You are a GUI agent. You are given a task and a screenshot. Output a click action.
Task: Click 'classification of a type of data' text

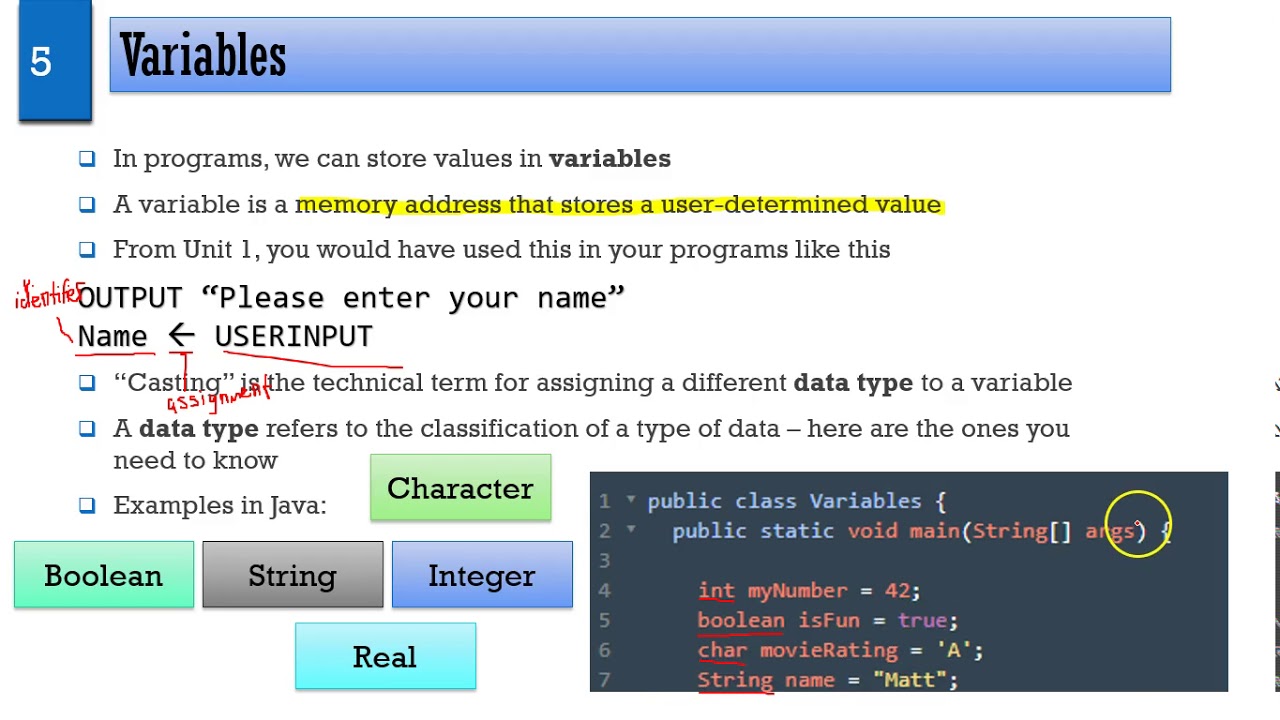(x=599, y=428)
